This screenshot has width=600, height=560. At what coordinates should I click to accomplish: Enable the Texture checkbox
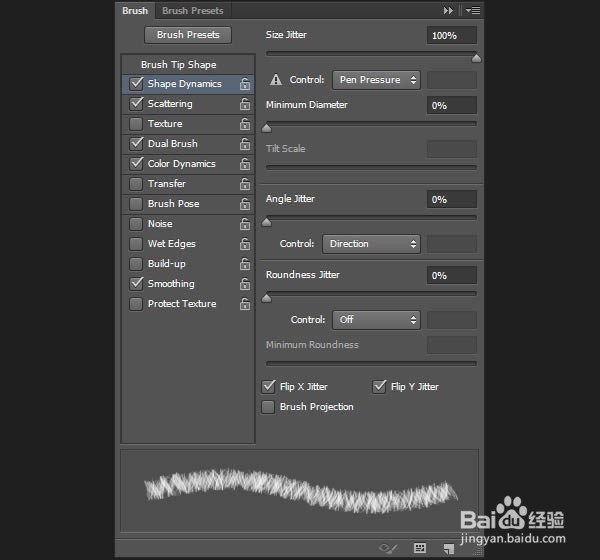click(136, 124)
